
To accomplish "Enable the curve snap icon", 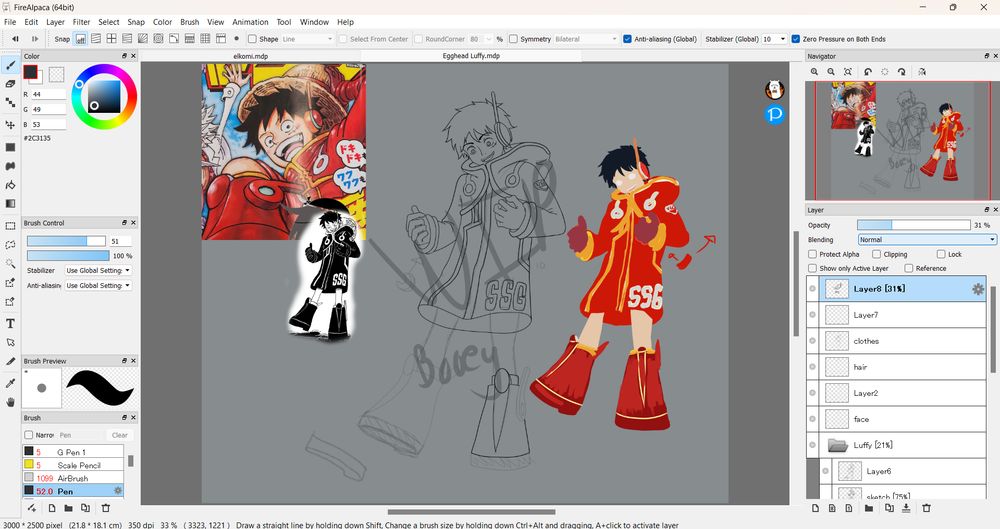I will [173, 39].
